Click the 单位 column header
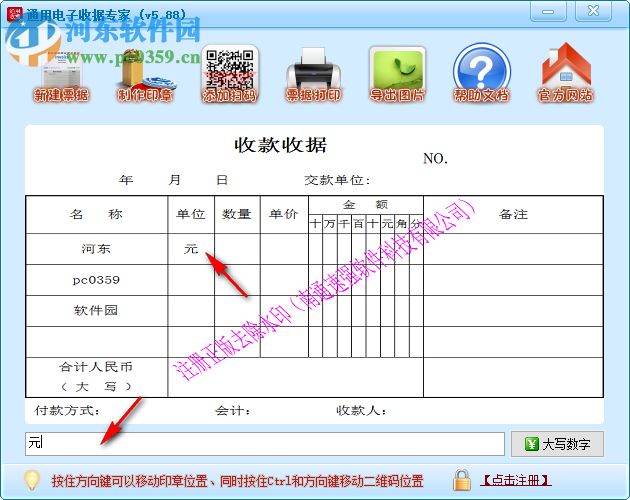The width and height of the screenshot is (630, 500). coord(191,214)
